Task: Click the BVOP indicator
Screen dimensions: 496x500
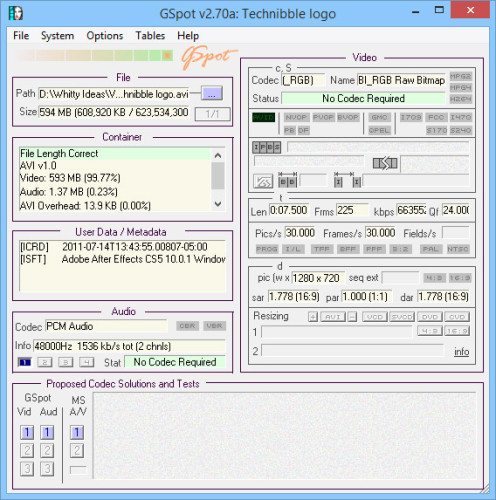Action: pos(348,117)
